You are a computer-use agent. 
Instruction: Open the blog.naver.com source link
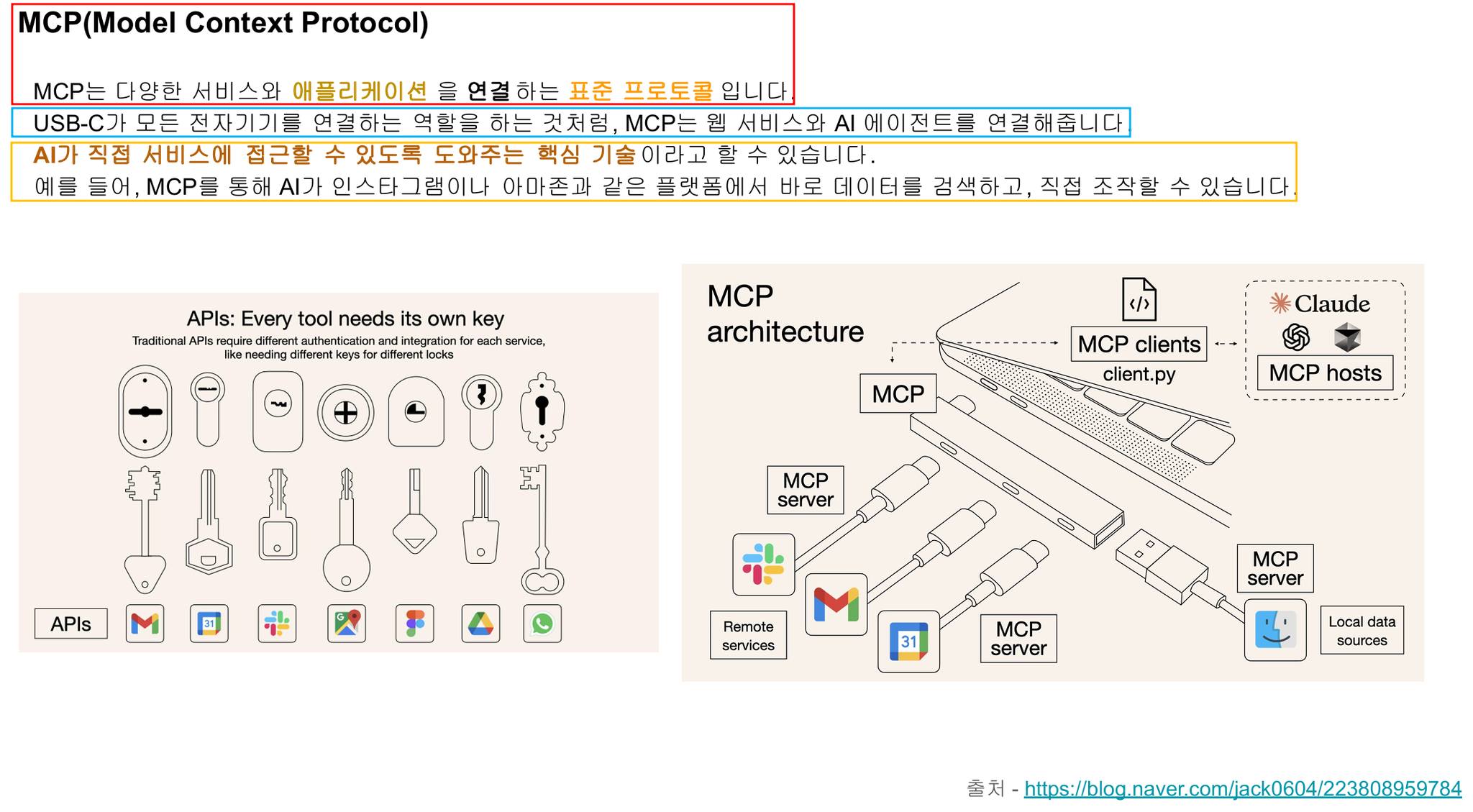(1242, 789)
